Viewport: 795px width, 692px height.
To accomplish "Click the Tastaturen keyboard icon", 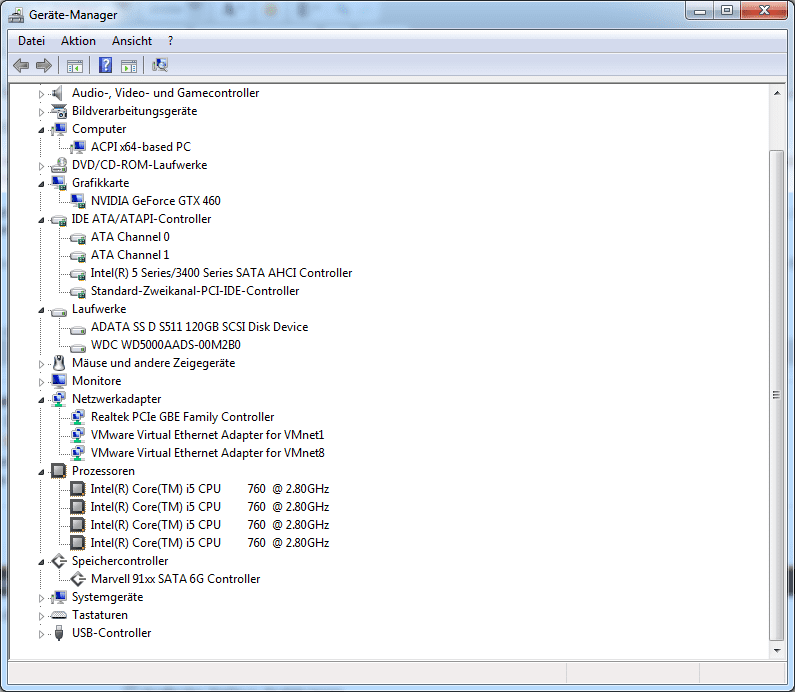I will click(x=59, y=615).
